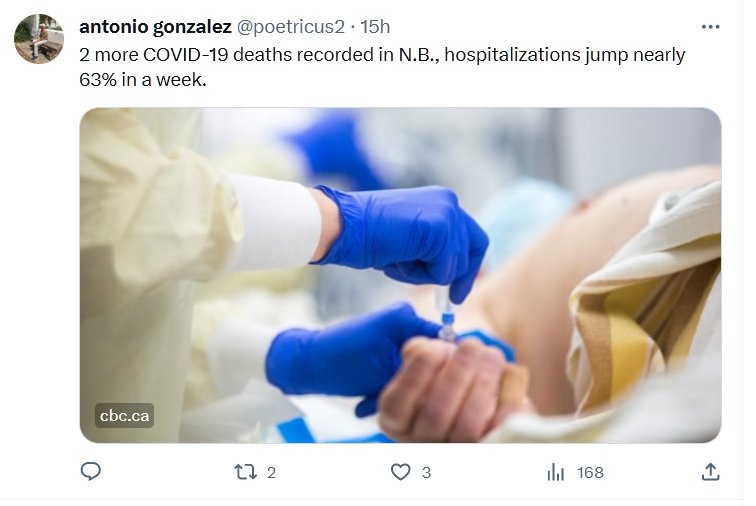Click the like count of 3
The width and height of the screenshot is (756, 506).
coord(426,472)
